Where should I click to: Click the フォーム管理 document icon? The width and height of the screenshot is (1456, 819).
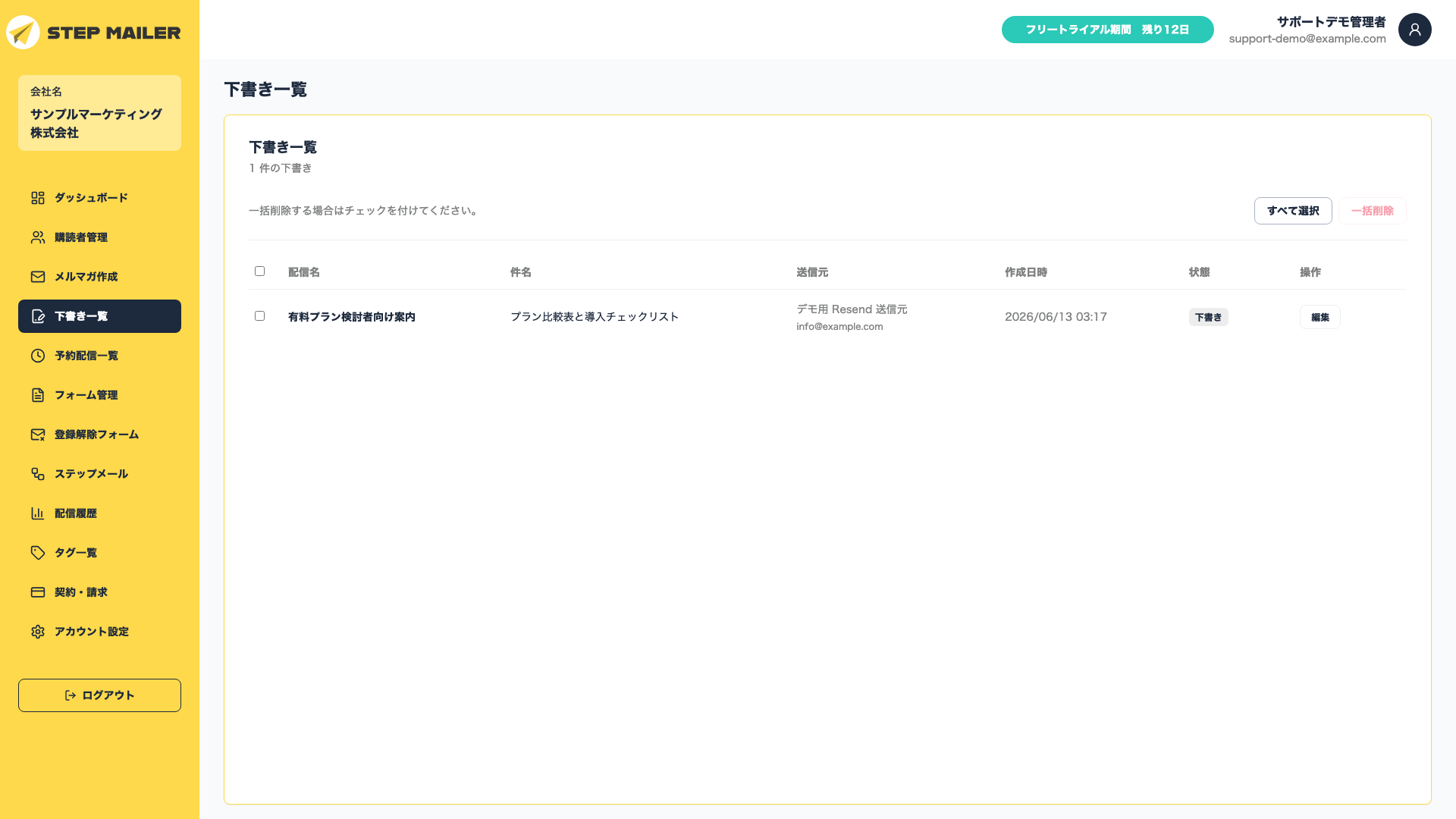(38, 395)
